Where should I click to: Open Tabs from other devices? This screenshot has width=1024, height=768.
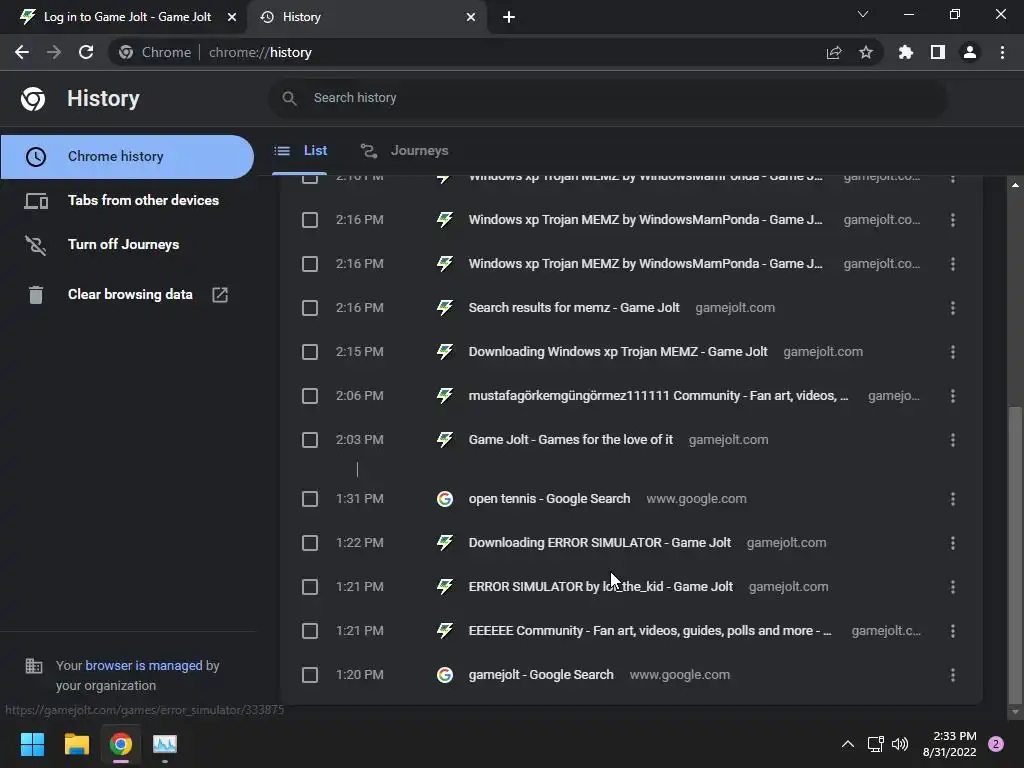pyautogui.click(x=127, y=200)
